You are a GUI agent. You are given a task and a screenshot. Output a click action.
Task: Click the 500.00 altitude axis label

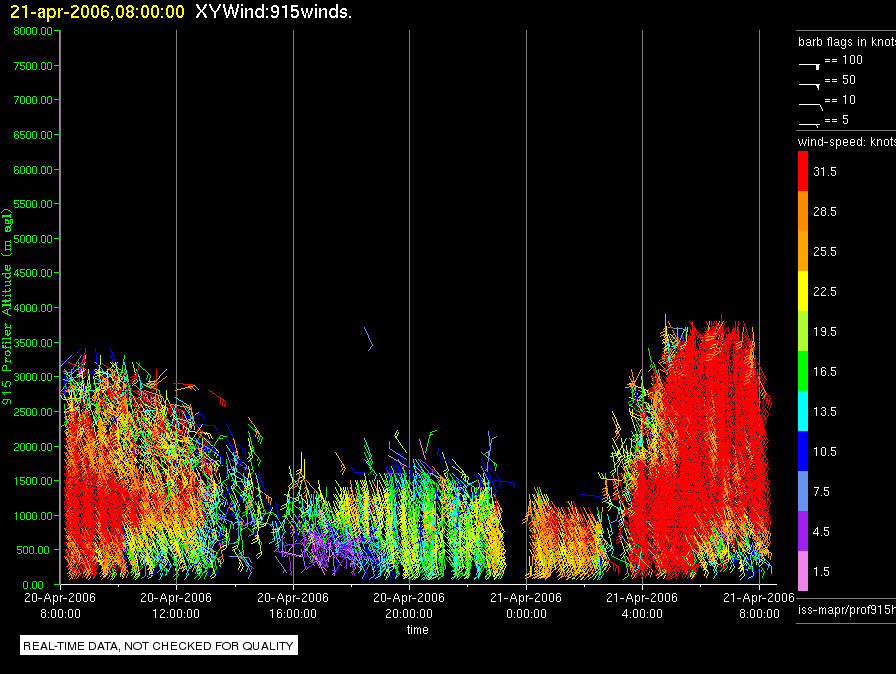click(33, 550)
